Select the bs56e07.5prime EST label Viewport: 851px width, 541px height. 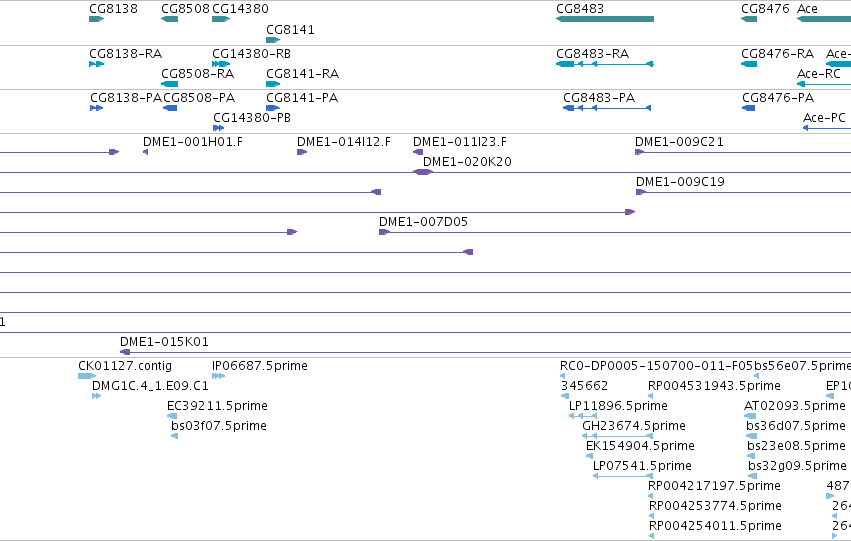click(x=802, y=366)
